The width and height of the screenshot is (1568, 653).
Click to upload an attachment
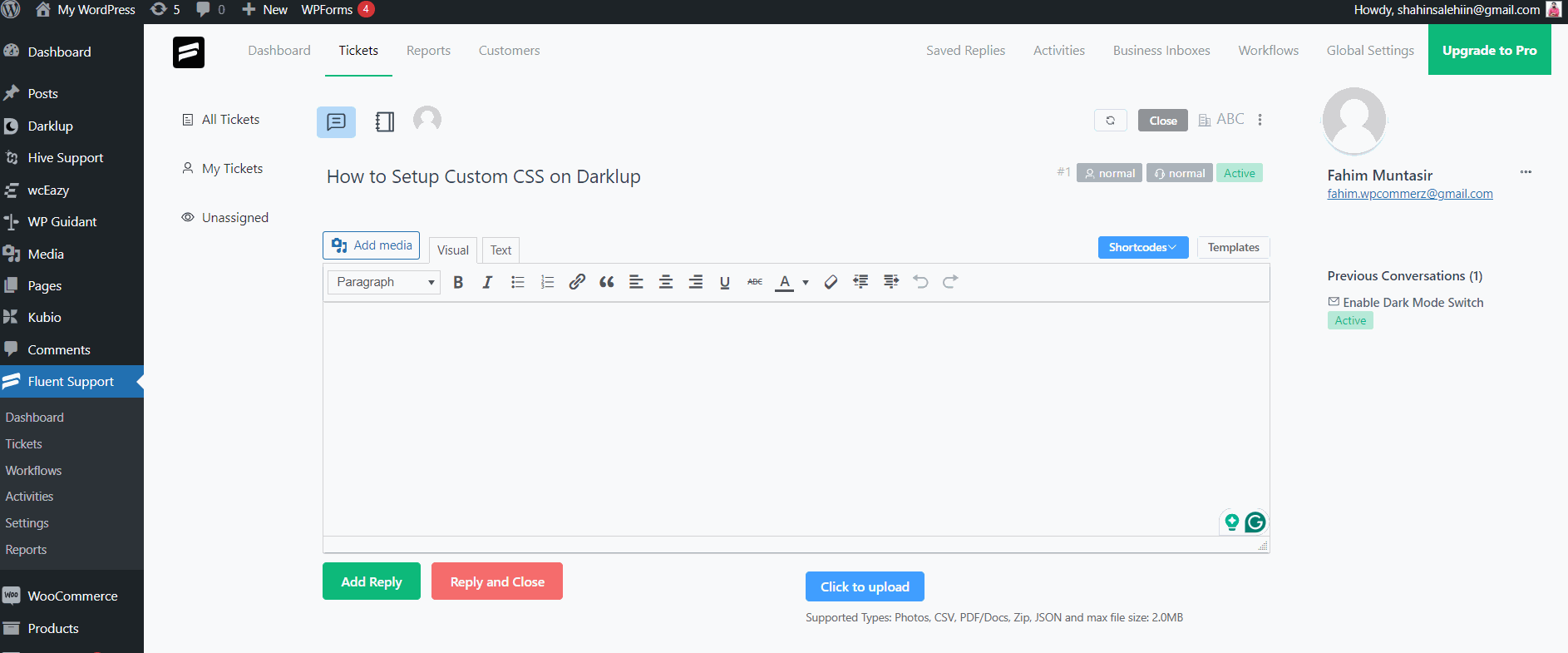(865, 586)
